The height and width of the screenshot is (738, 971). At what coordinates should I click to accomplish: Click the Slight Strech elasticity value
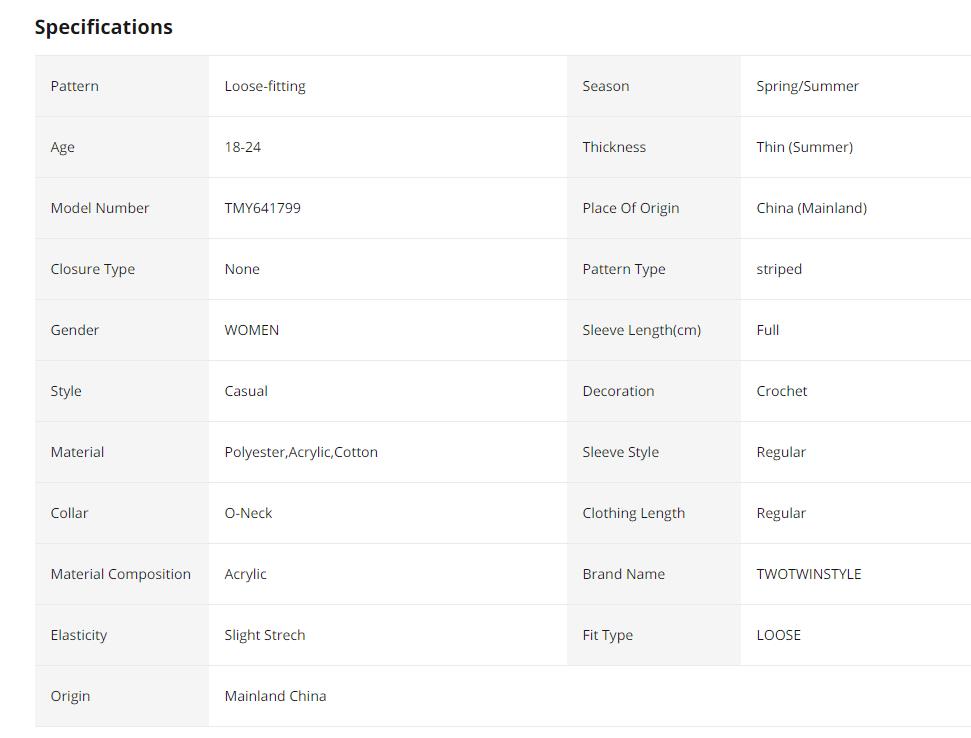[x=265, y=635]
